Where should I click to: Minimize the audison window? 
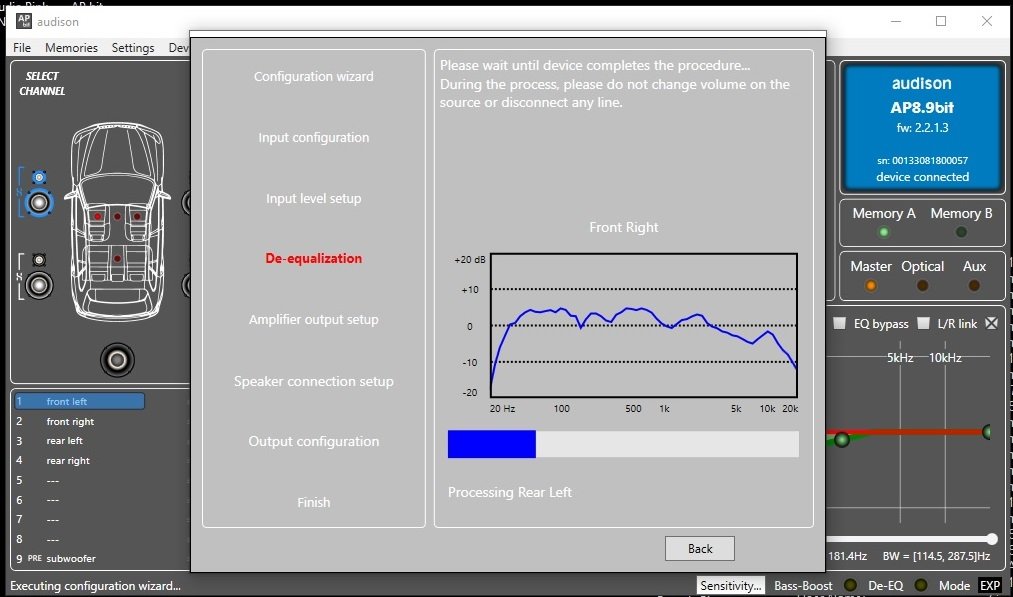click(x=896, y=21)
